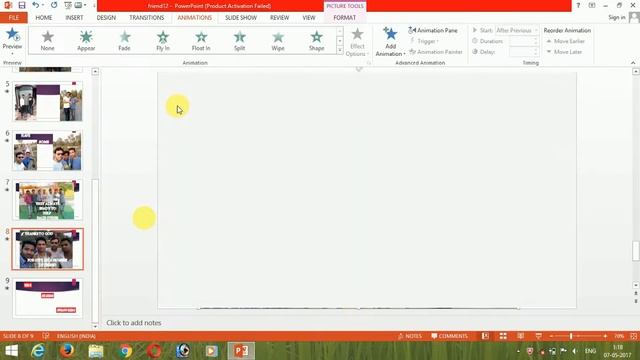Toggle NOTES pane in status bar
The width and height of the screenshot is (640, 360).
click(x=409, y=336)
